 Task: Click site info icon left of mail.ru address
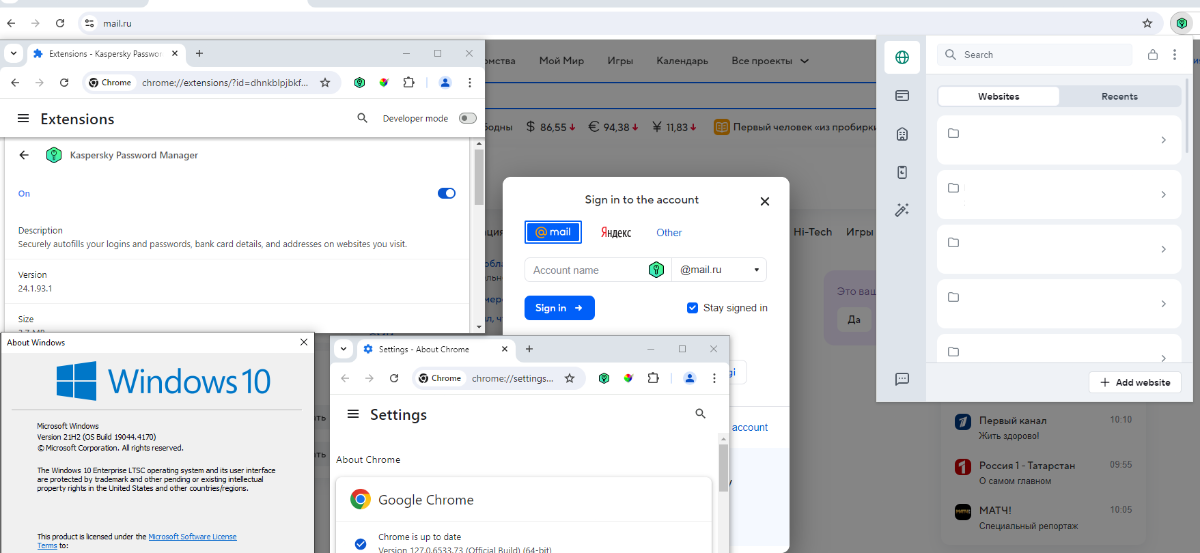(89, 22)
